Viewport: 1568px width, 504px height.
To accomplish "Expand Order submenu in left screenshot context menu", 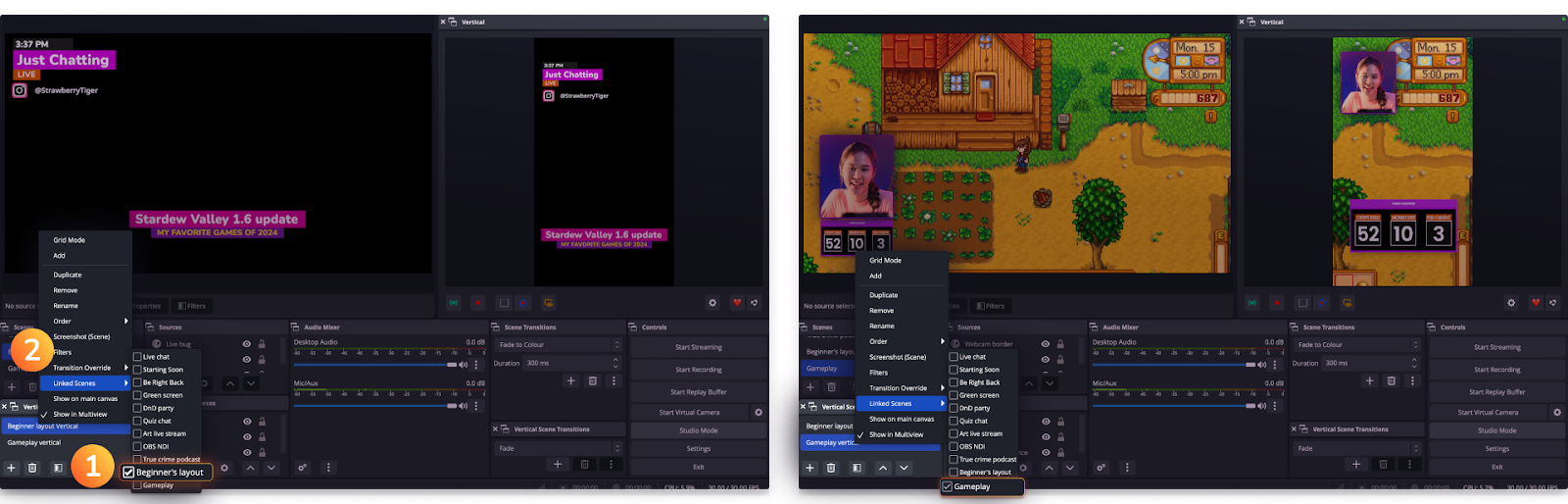I will [x=85, y=322].
